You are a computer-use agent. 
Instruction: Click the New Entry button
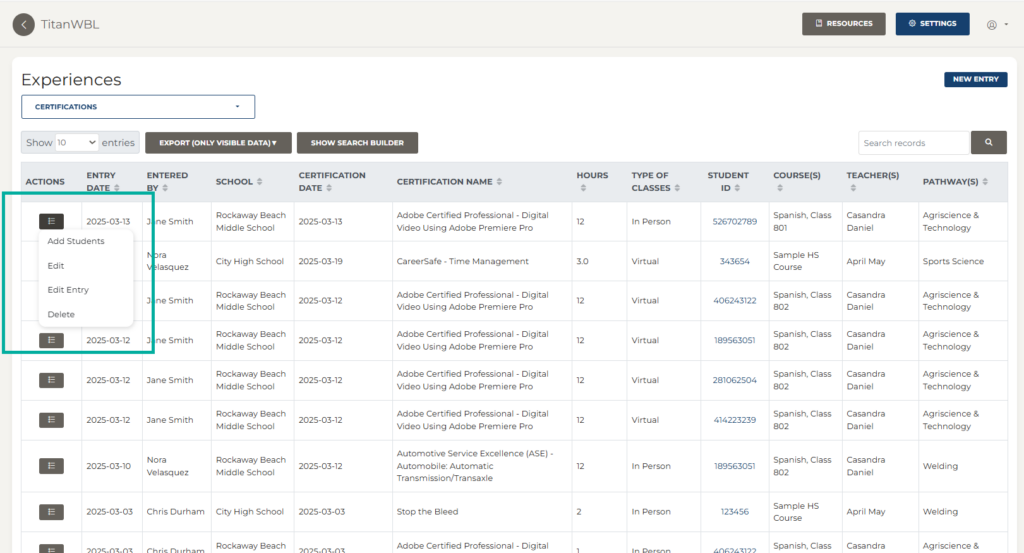coord(976,79)
